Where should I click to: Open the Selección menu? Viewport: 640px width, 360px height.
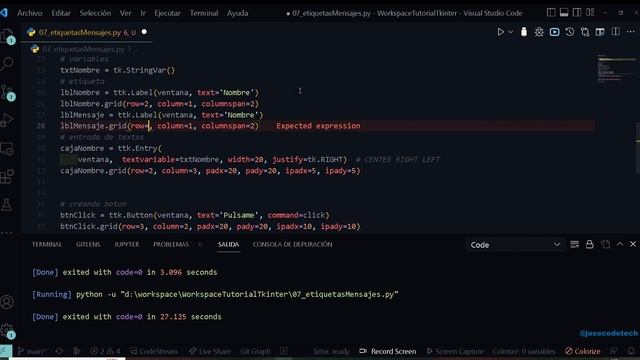coord(95,13)
